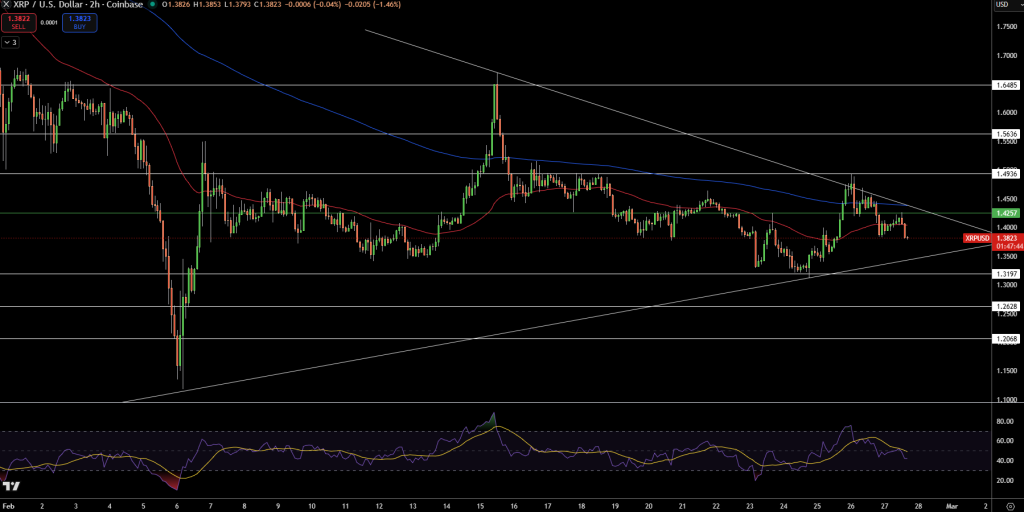Click the BUY 1.3823 button
Screen dimensions: 1024x512
[x=80, y=23]
